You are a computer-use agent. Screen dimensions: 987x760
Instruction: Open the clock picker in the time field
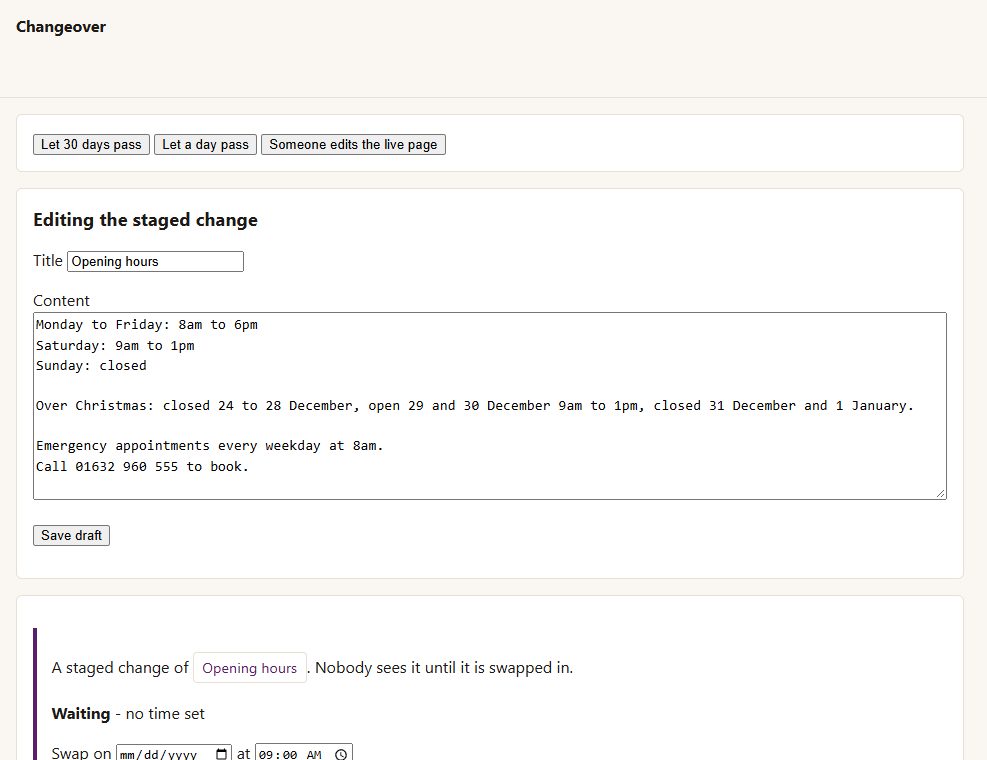pyautogui.click(x=341, y=754)
